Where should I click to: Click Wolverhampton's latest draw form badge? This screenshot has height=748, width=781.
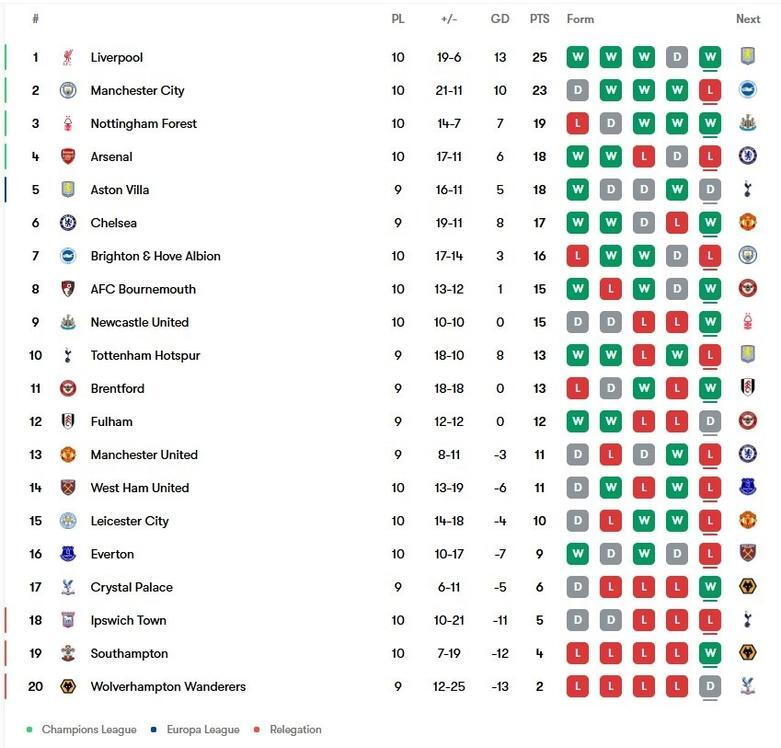(710, 687)
